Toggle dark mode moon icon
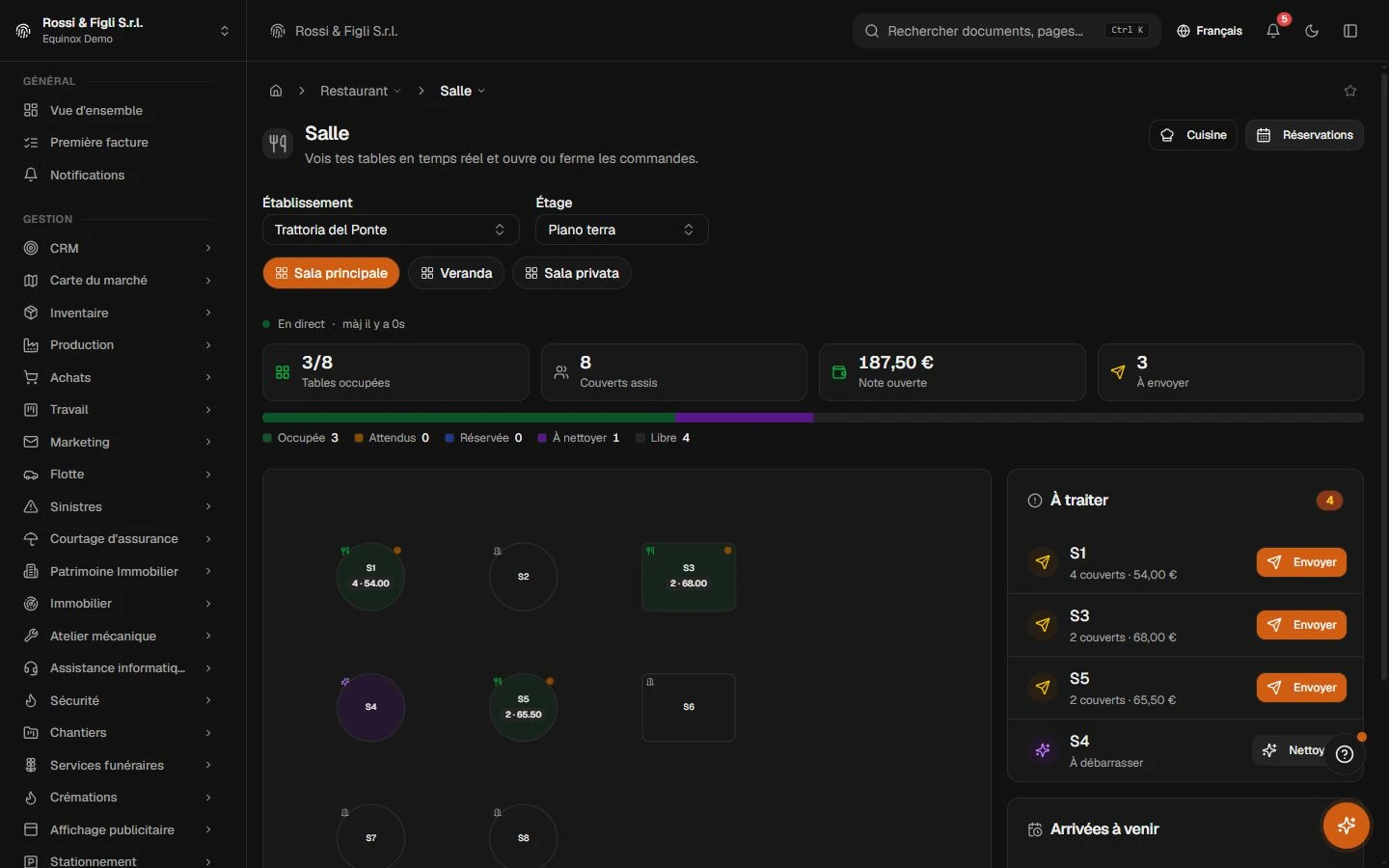 [x=1312, y=31]
